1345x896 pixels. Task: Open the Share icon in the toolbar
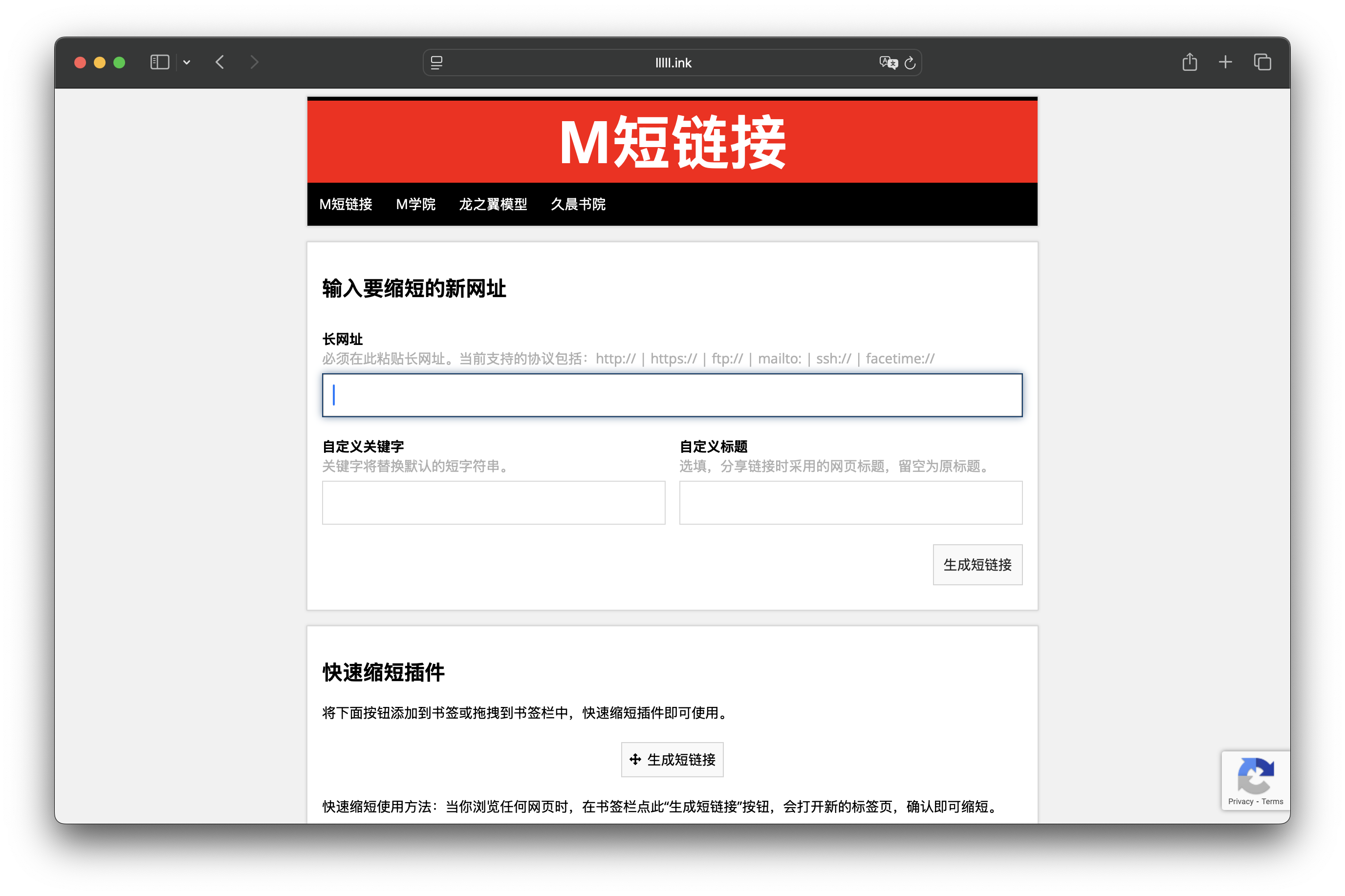click(x=1190, y=62)
